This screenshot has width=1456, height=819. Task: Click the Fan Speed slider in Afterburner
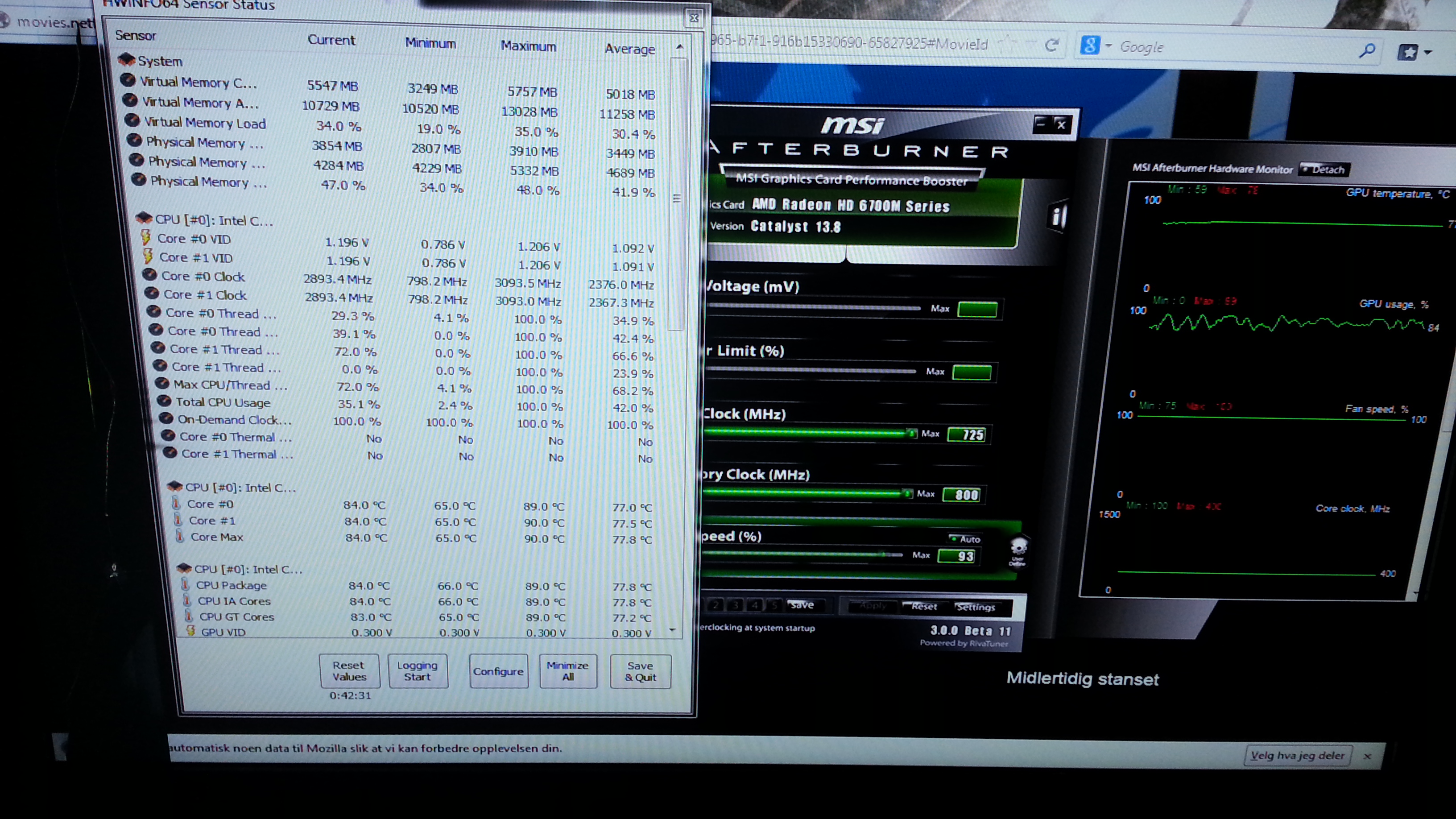click(802, 554)
